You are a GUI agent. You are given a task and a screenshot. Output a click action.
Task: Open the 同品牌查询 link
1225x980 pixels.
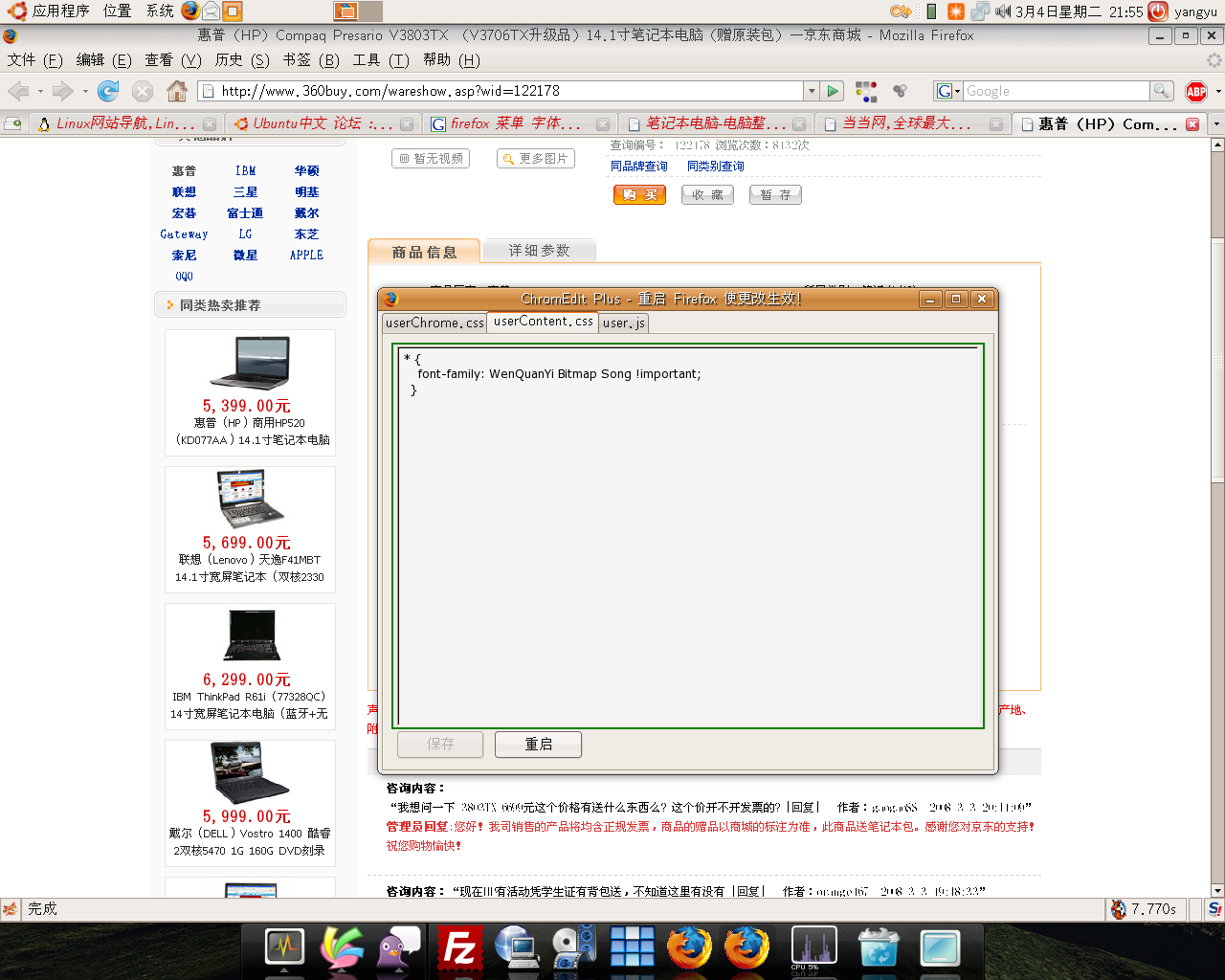[x=639, y=167]
